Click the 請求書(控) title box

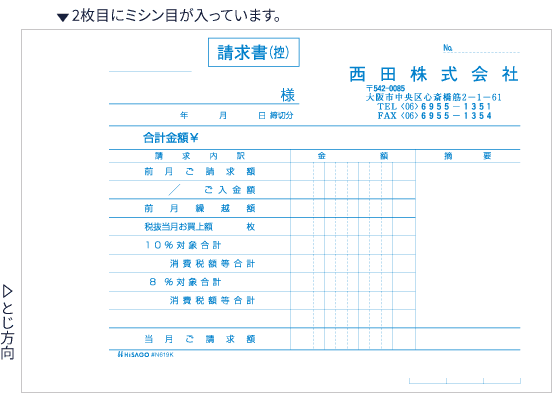pyautogui.click(x=254, y=52)
